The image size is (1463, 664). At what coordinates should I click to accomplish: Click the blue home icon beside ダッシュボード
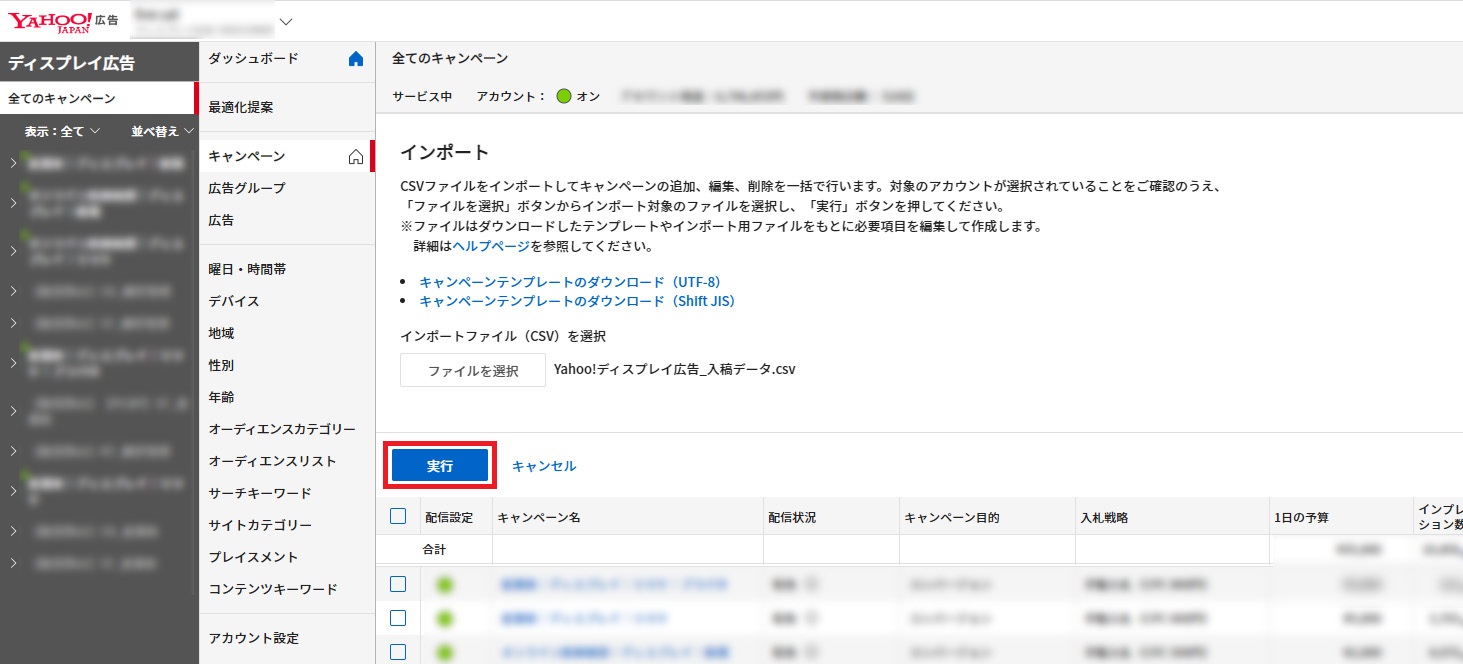pos(355,59)
